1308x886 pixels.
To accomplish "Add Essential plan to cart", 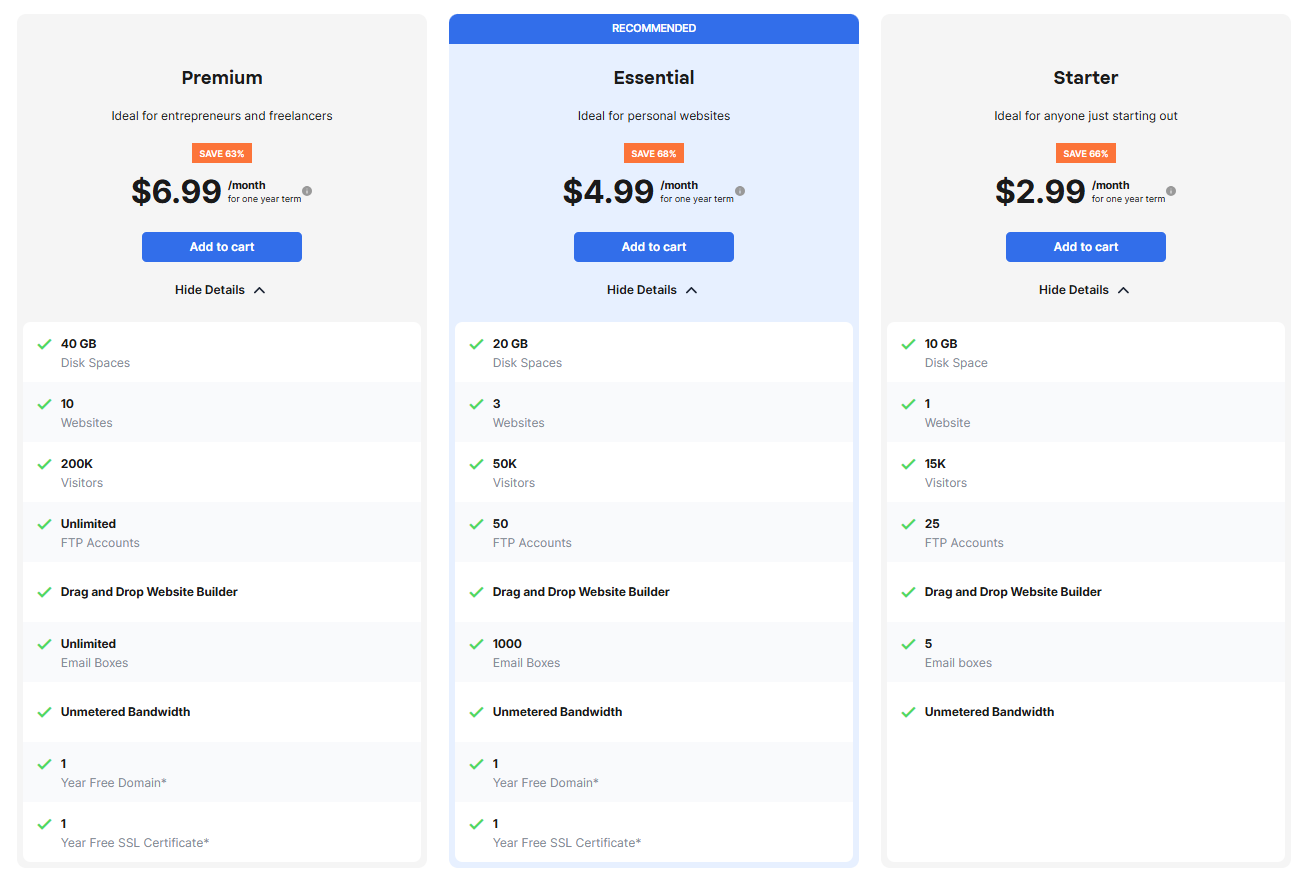I will coord(654,247).
